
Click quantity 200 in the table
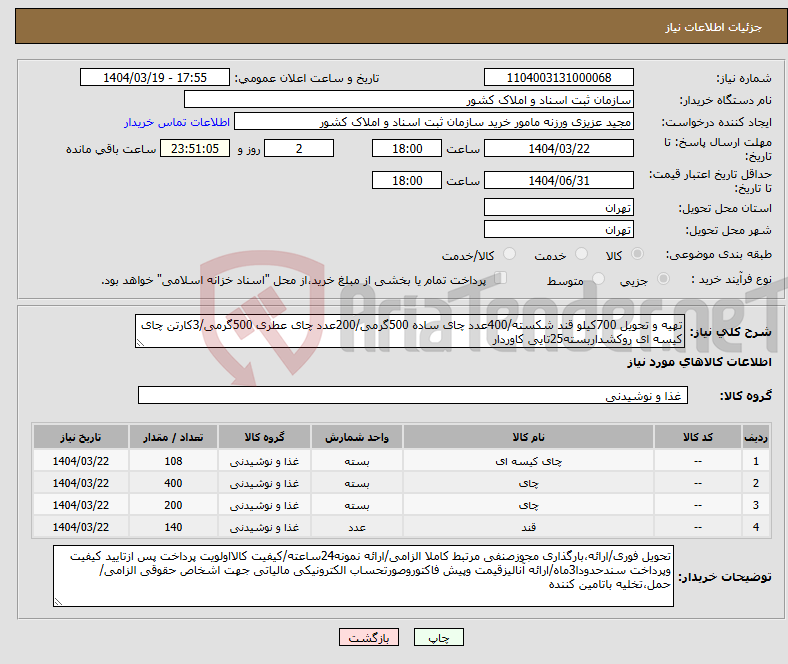[x=173, y=505]
